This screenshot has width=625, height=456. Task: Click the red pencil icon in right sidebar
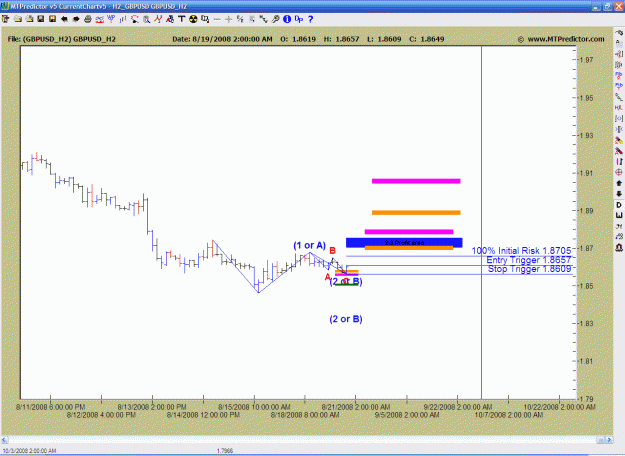(x=619, y=151)
